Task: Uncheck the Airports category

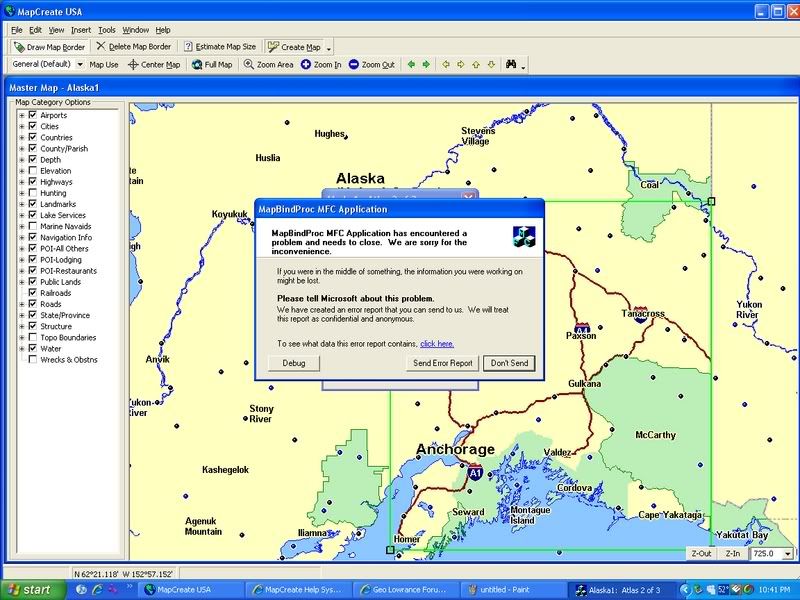Action: coord(33,115)
